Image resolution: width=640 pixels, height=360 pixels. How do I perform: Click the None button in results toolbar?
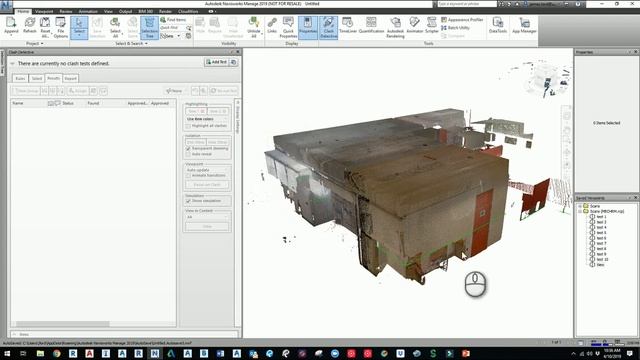pos(174,91)
